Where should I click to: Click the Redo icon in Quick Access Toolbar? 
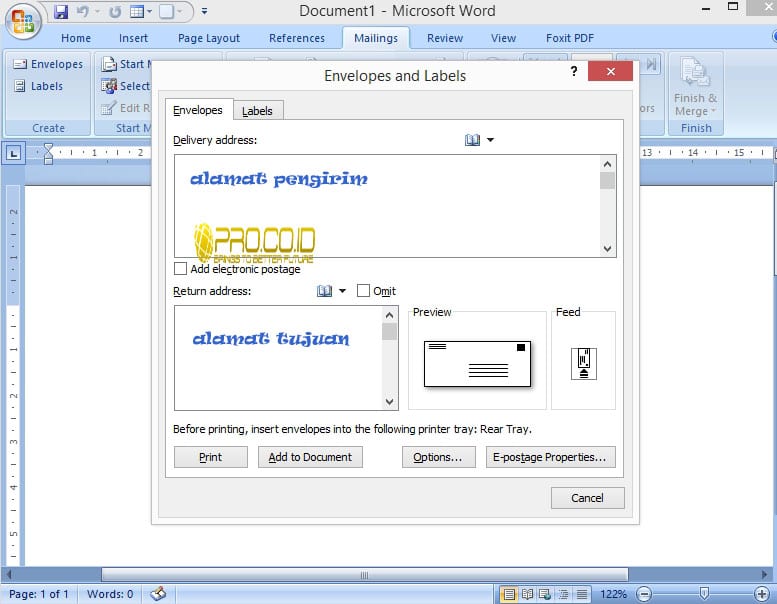click(115, 11)
